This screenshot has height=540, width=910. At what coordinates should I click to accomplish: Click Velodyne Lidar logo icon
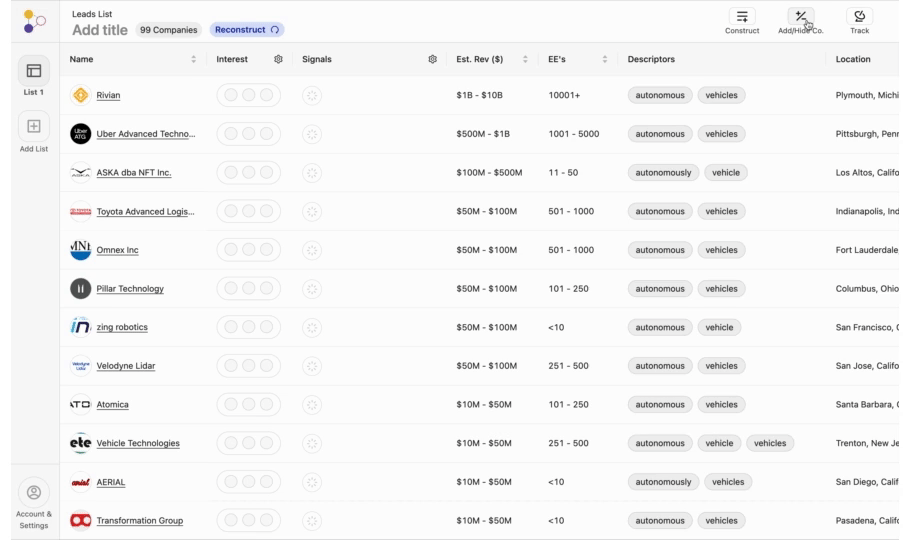81,366
